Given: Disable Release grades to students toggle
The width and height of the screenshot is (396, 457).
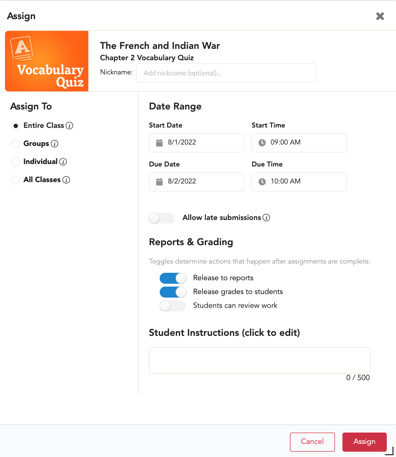Looking at the screenshot, I should pos(173,292).
